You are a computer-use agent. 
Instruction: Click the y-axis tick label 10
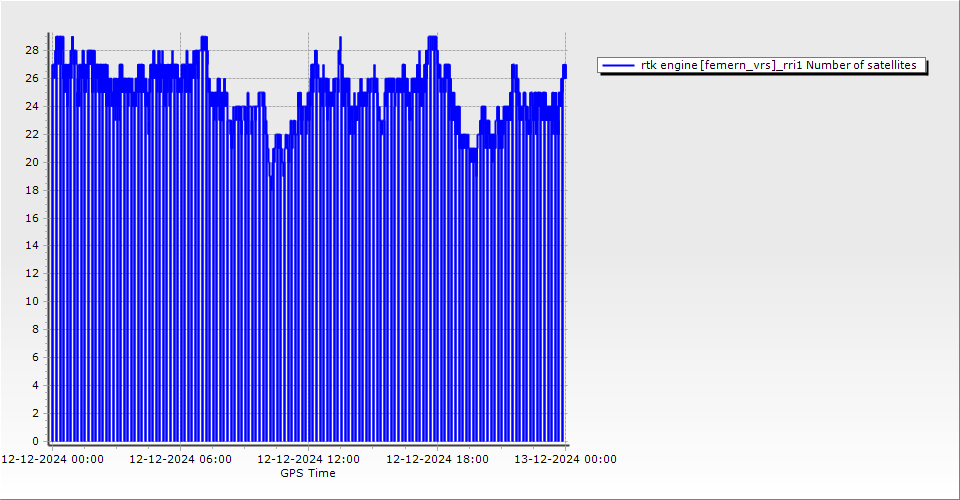(32, 301)
